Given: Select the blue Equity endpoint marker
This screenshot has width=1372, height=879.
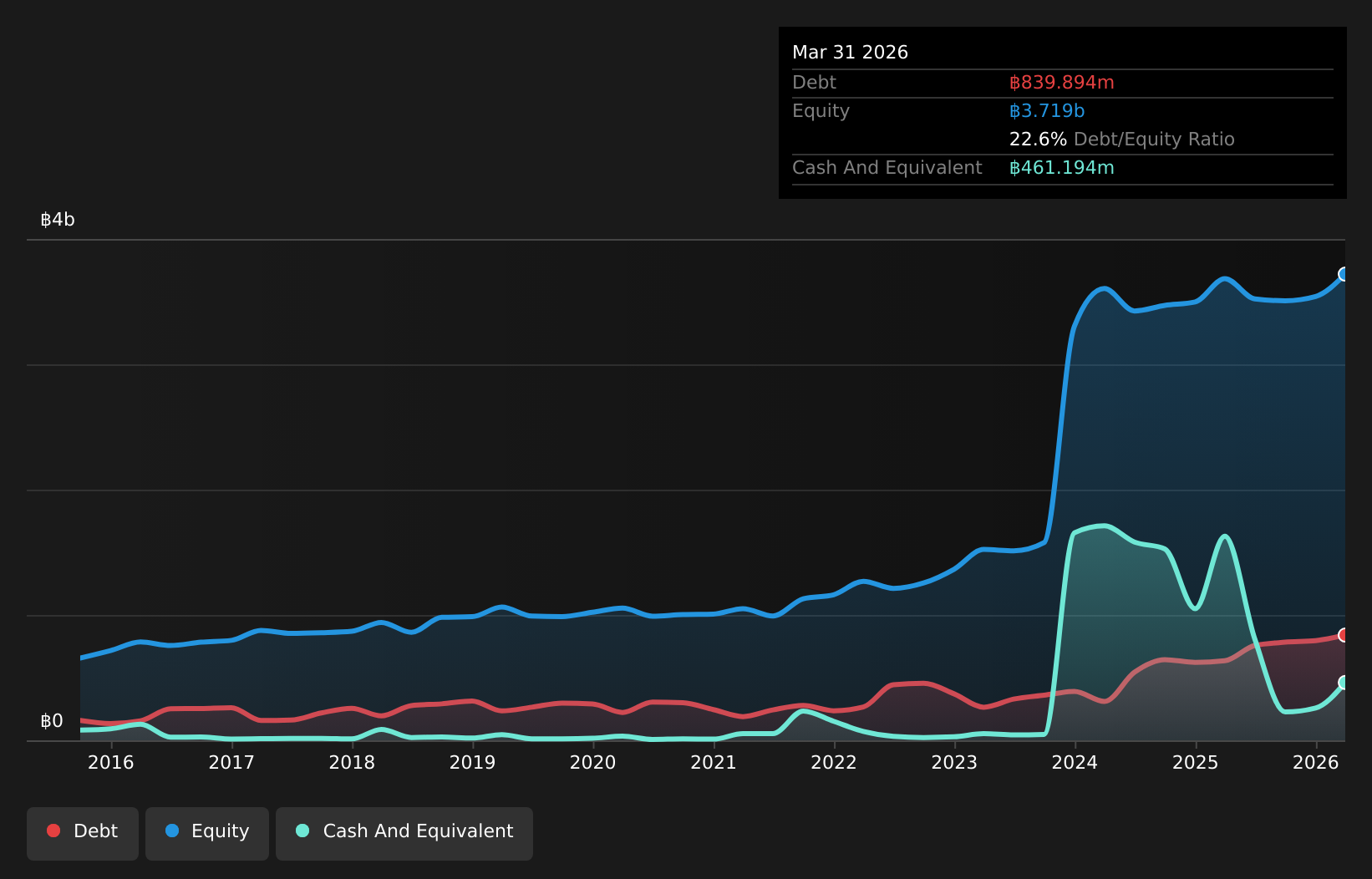Looking at the screenshot, I should tap(1344, 274).
